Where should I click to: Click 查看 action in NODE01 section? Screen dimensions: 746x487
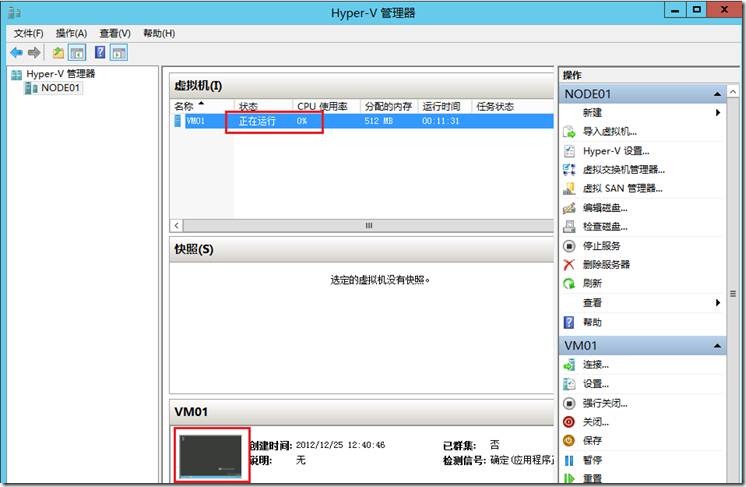[x=592, y=302]
